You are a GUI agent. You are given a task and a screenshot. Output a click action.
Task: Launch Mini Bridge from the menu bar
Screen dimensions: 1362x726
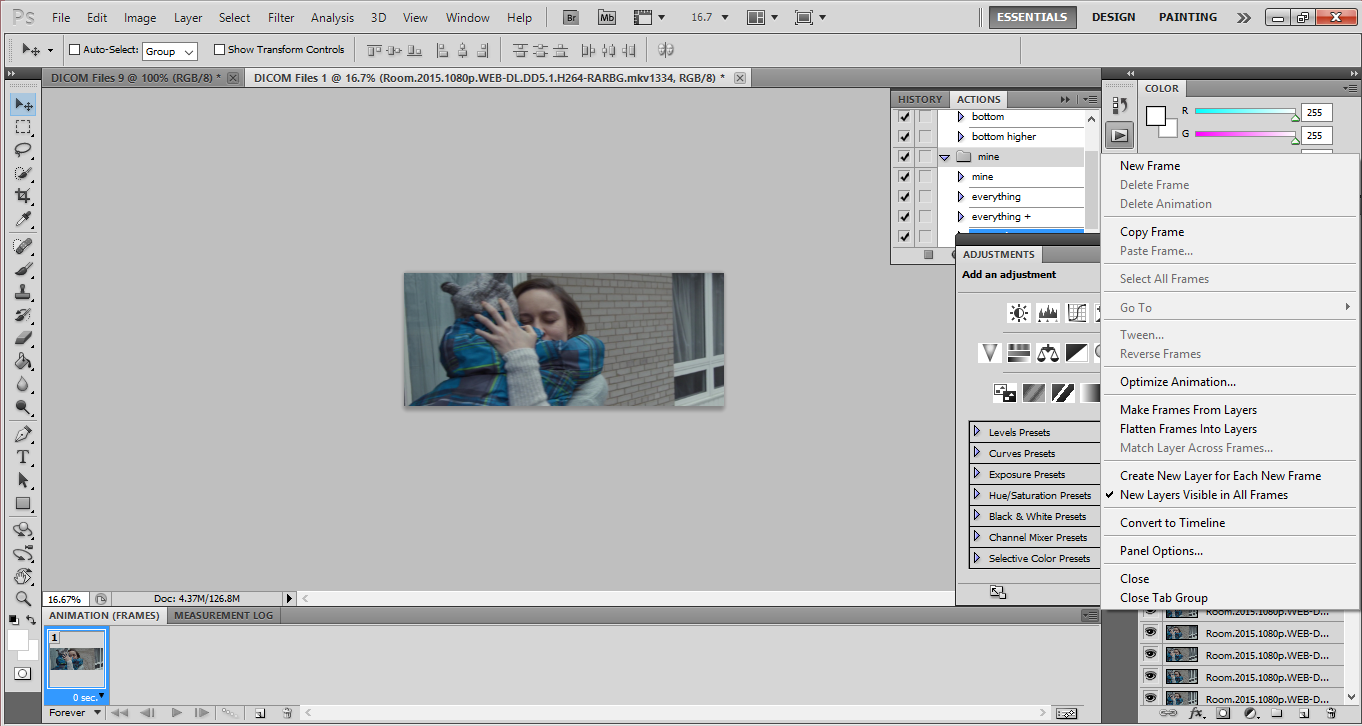[x=607, y=17]
